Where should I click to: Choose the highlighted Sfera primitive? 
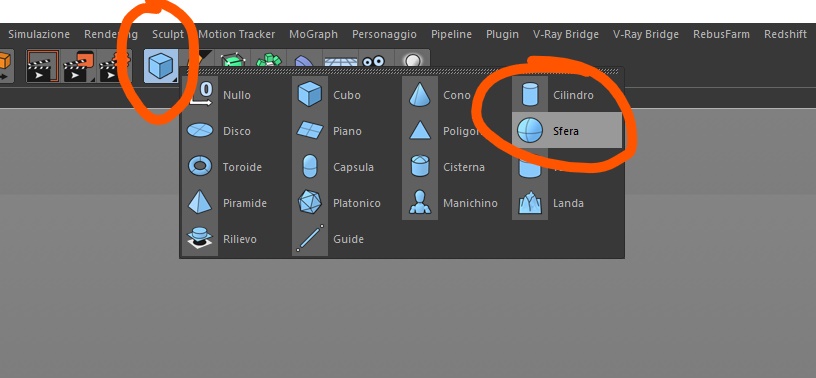tap(567, 131)
